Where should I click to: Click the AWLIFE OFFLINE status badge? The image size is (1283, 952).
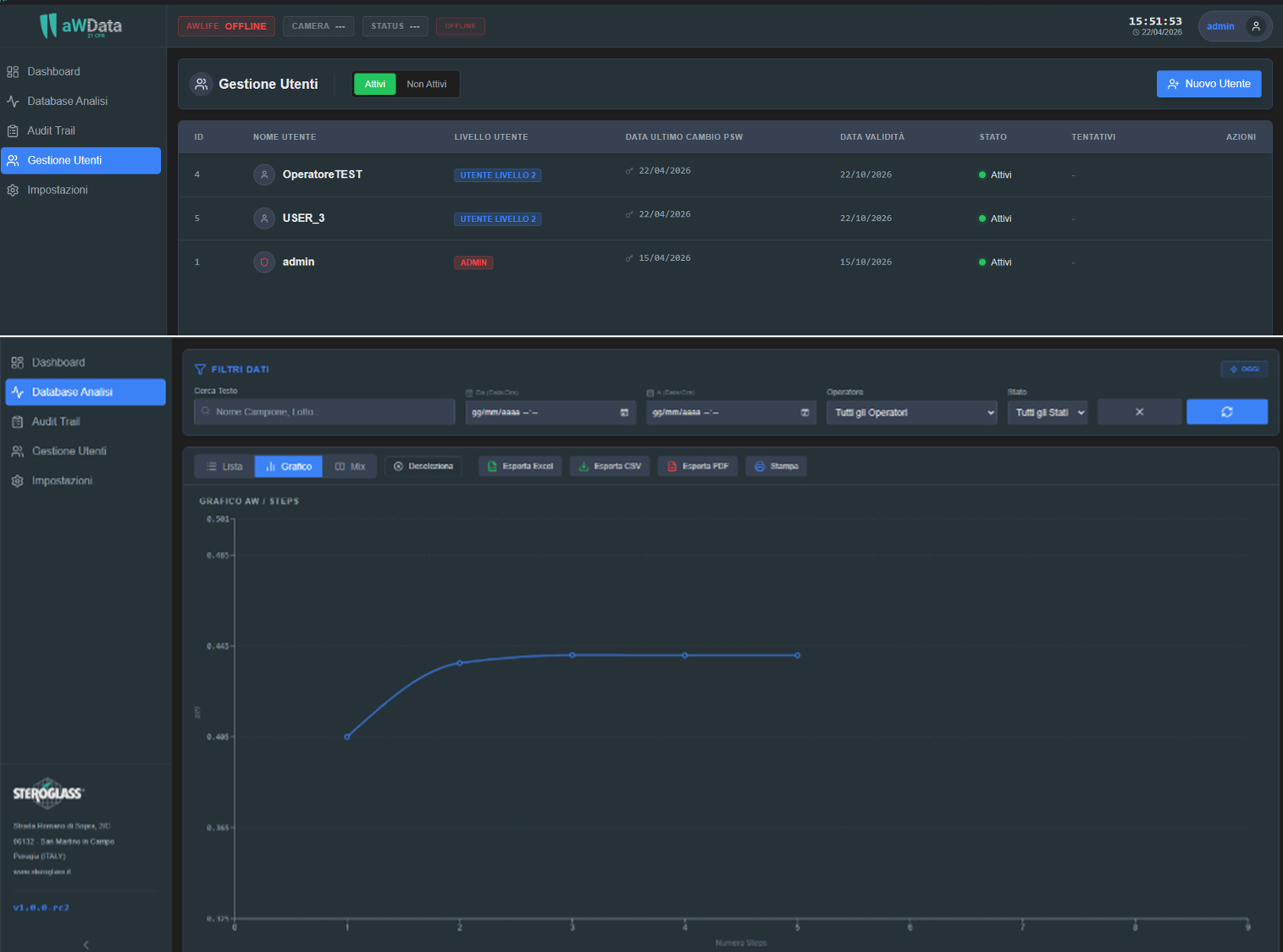(226, 26)
